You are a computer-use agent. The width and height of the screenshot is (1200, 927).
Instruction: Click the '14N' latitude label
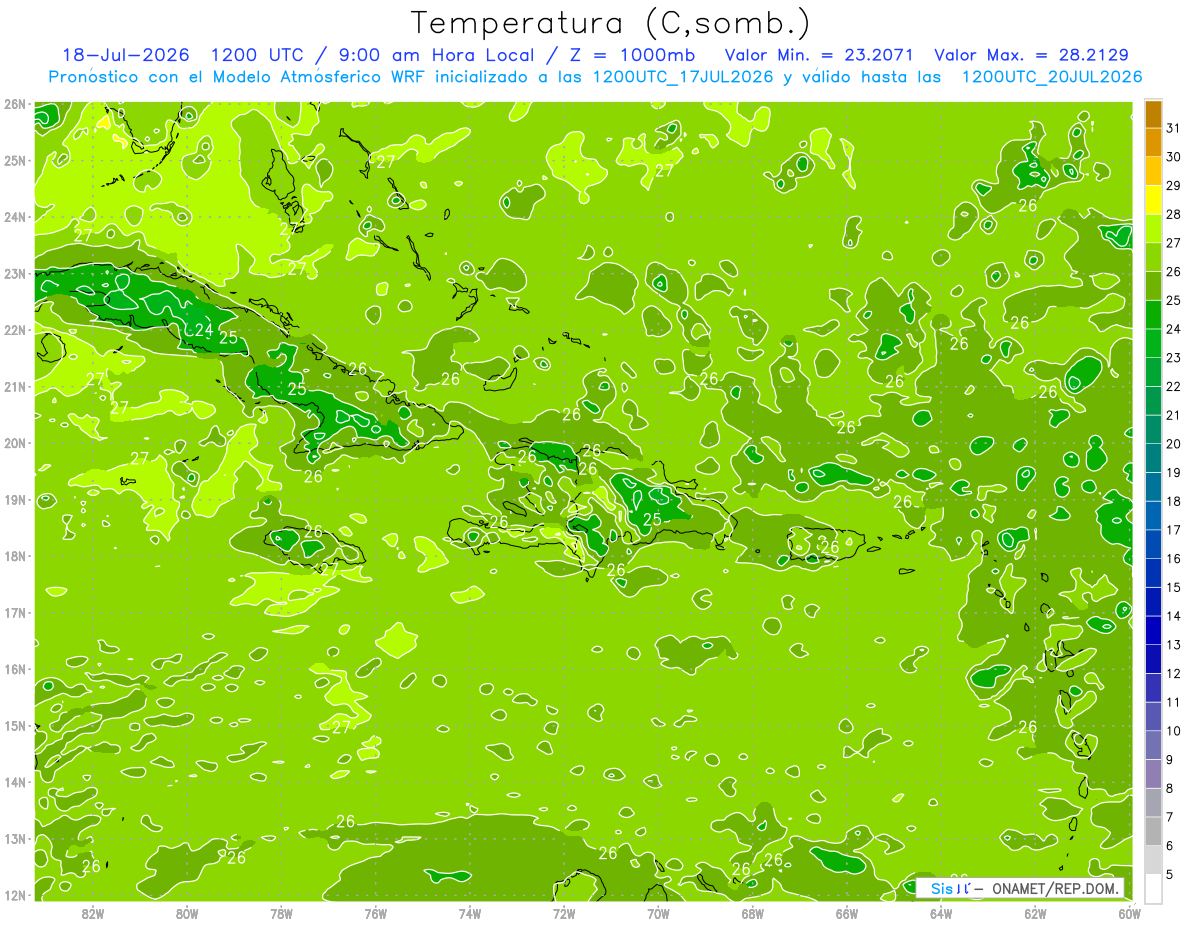tap(14, 782)
